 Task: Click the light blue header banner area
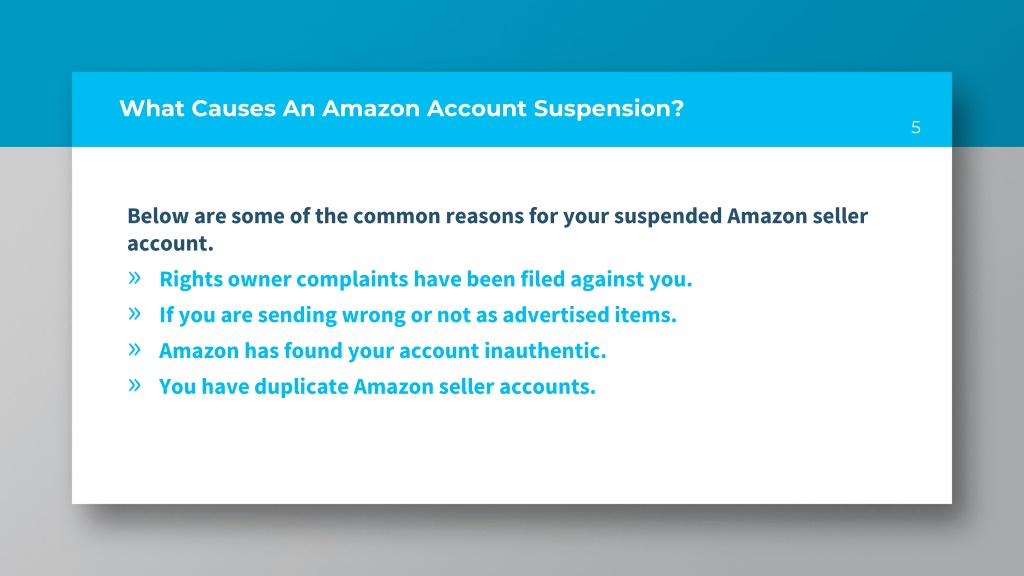[x=511, y=109]
